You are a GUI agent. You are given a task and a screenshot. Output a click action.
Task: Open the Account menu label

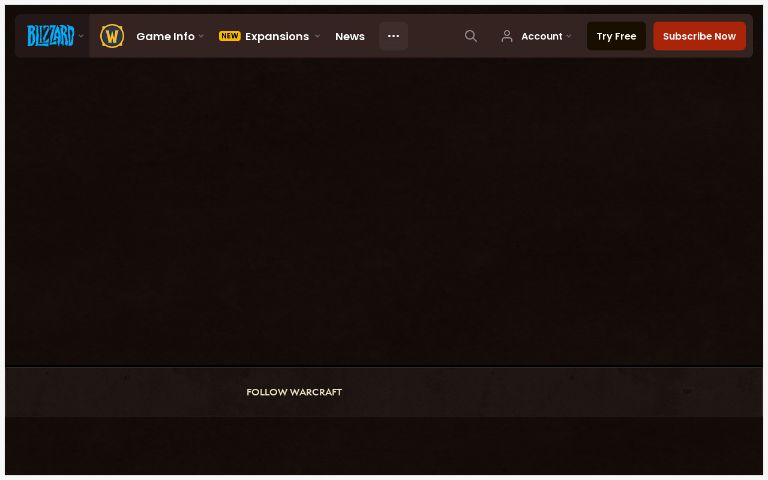point(541,36)
